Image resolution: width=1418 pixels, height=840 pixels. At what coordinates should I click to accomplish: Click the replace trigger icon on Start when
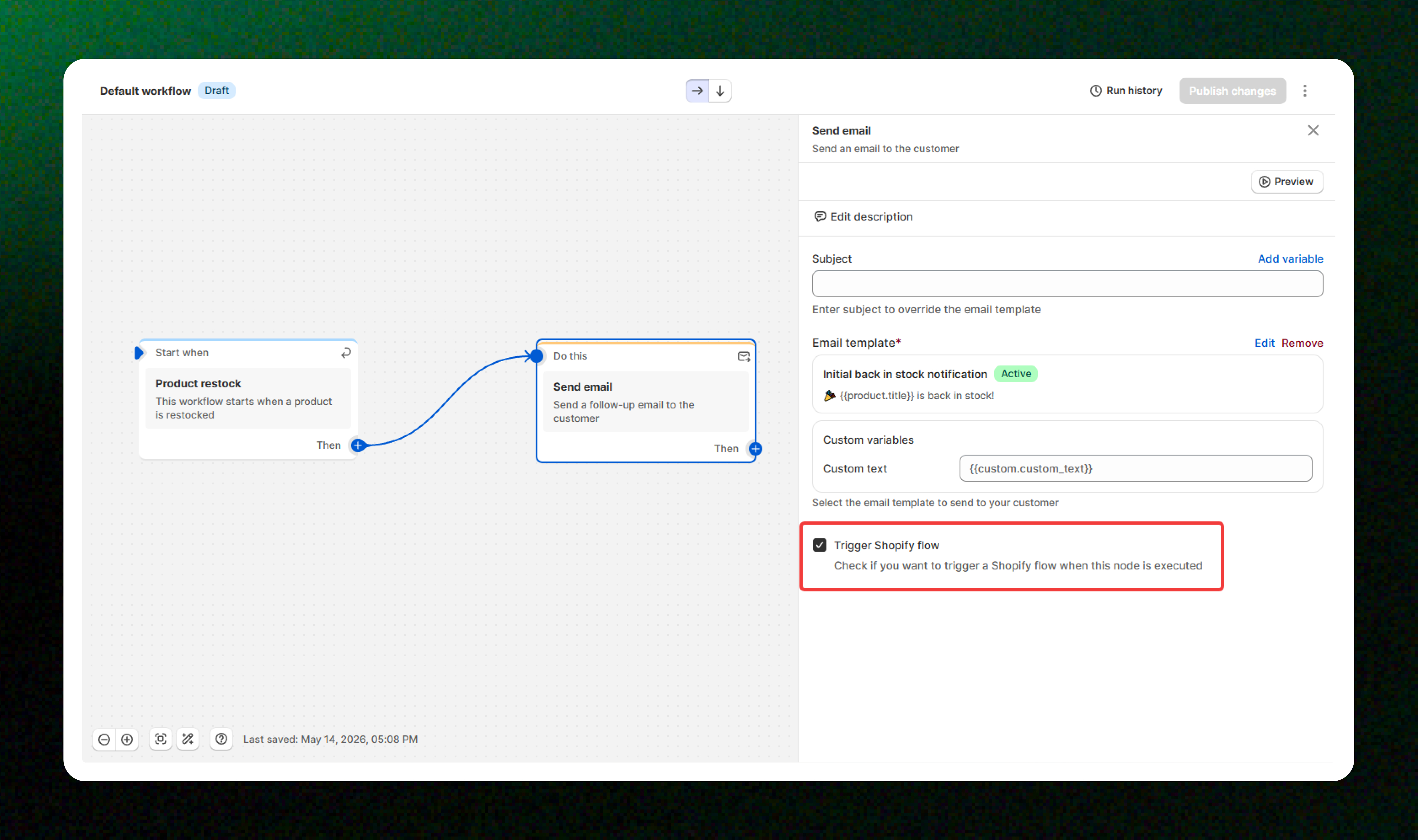346,353
